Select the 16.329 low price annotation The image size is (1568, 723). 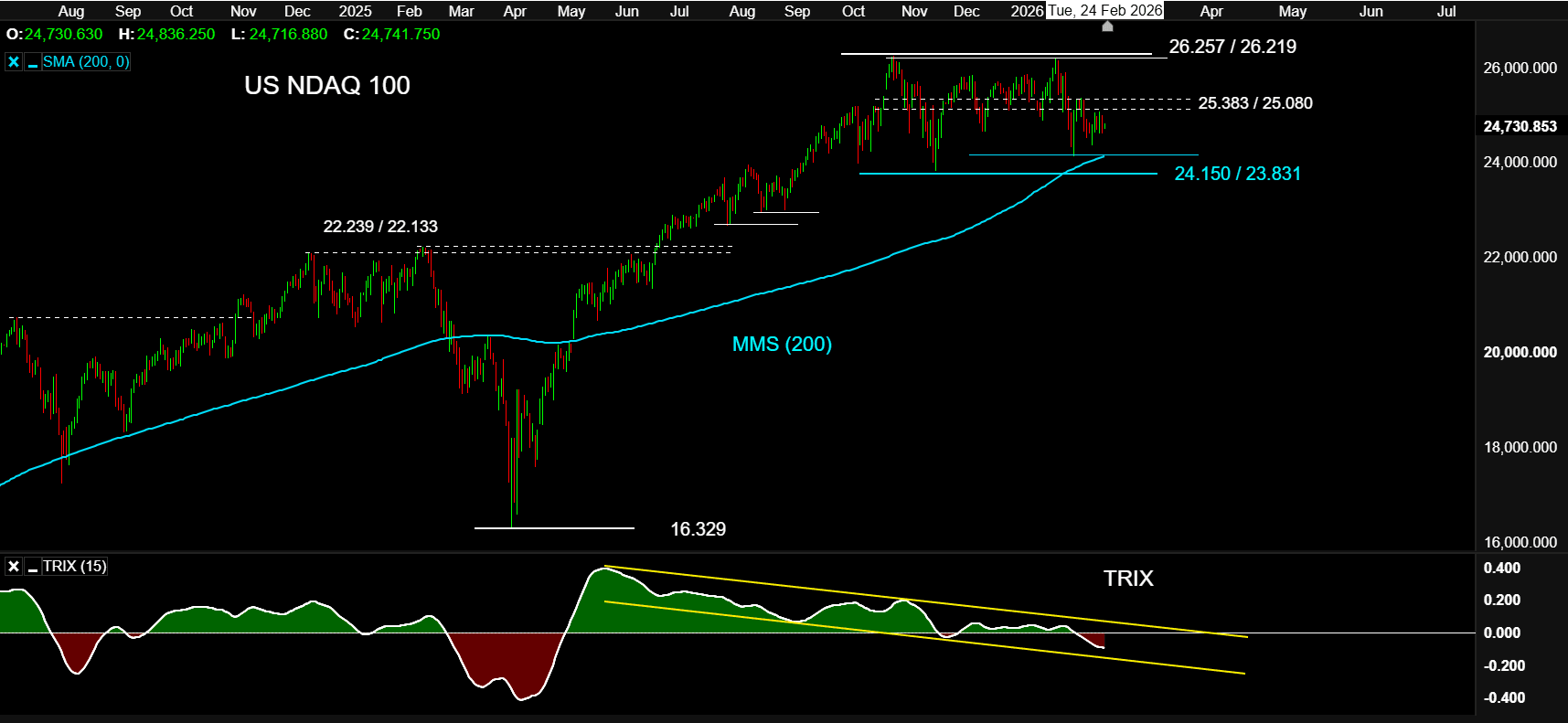(698, 529)
